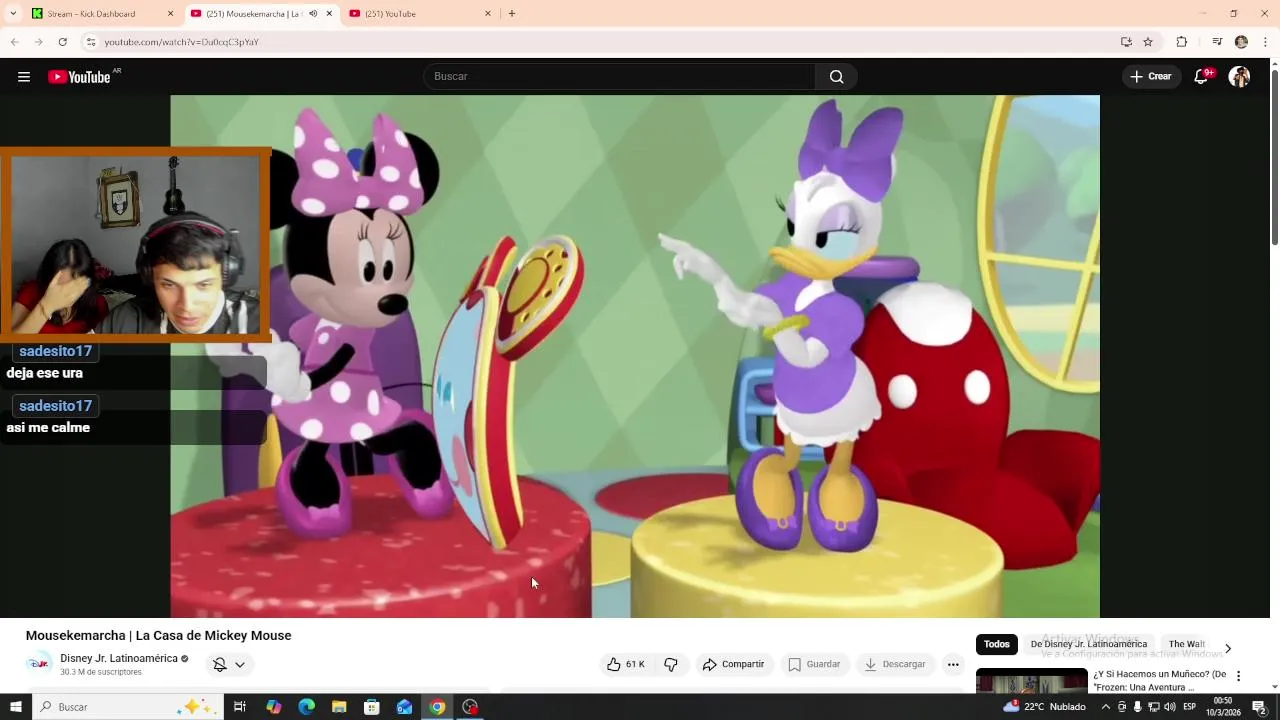This screenshot has height=720, width=1280.
Task: View site information icon in address bar
Action: pyautogui.click(x=90, y=42)
